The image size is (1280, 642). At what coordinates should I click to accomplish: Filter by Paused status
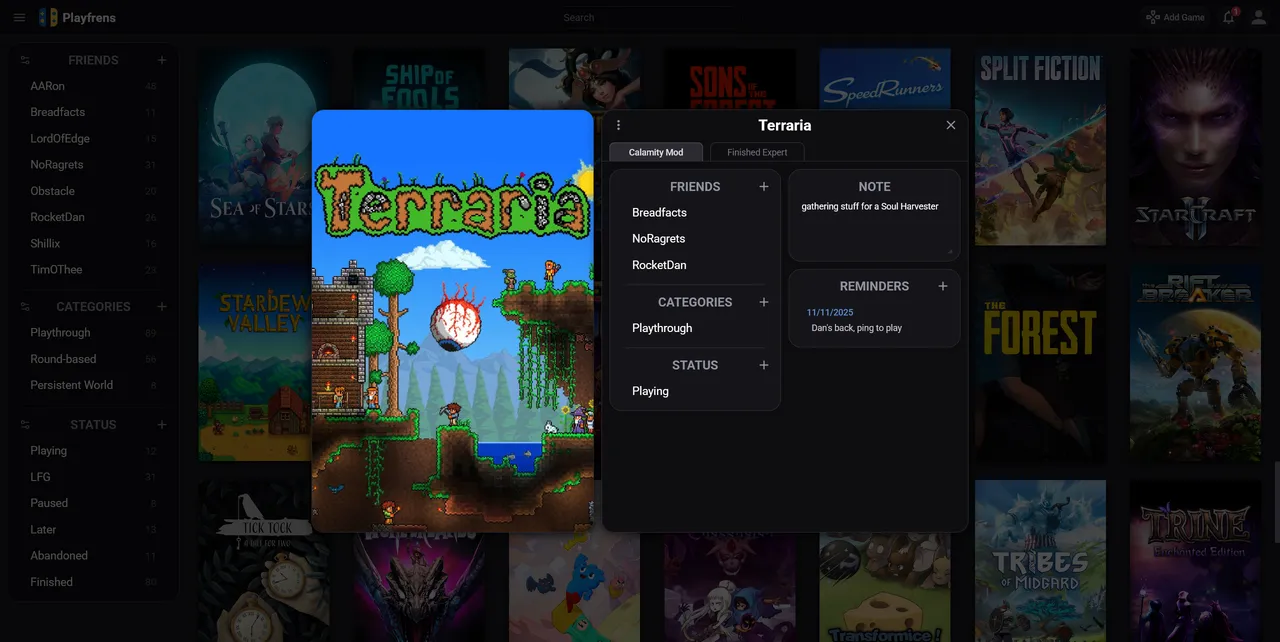click(x=93, y=503)
